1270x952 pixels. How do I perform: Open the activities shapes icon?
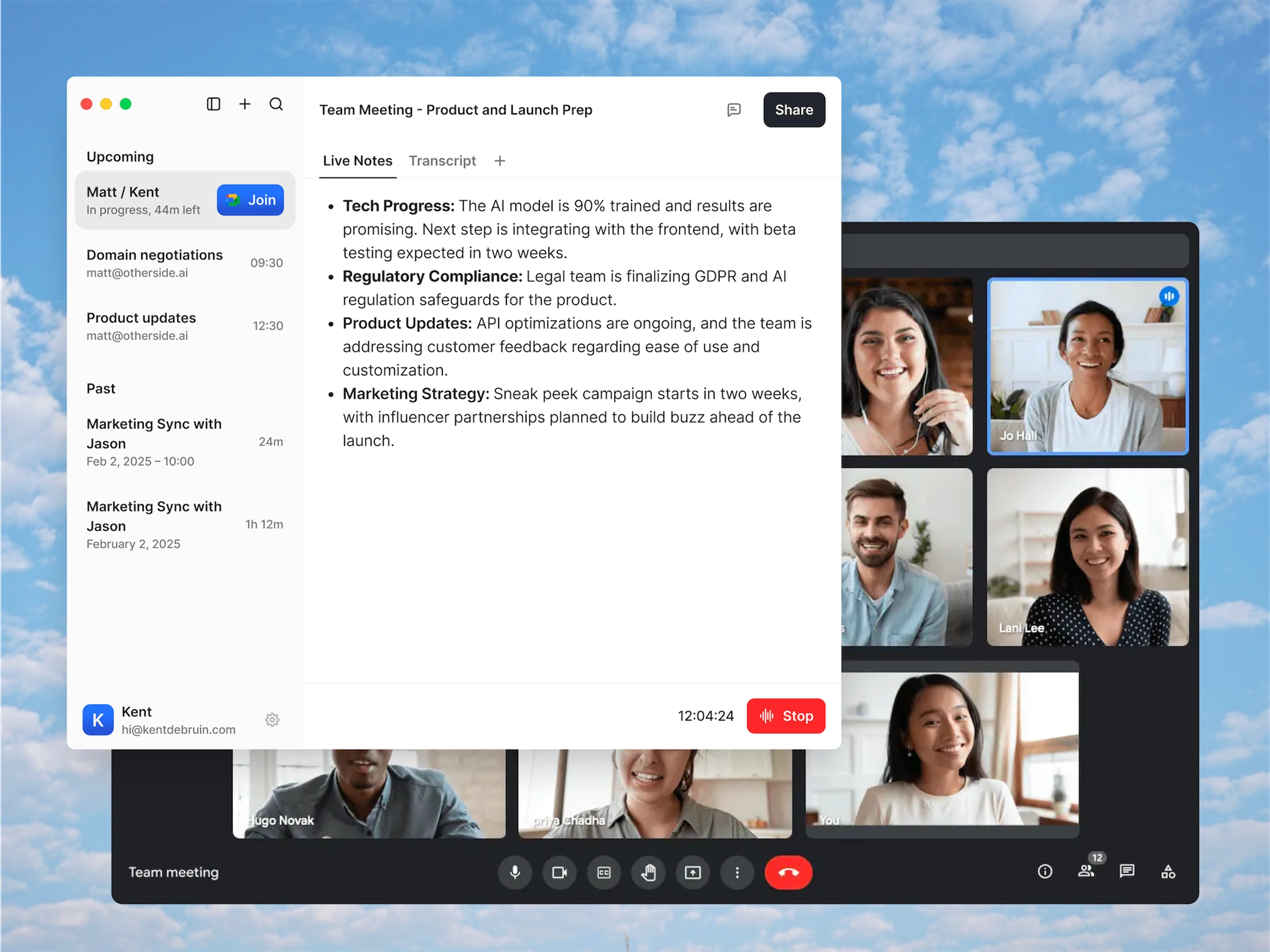click(x=1168, y=872)
